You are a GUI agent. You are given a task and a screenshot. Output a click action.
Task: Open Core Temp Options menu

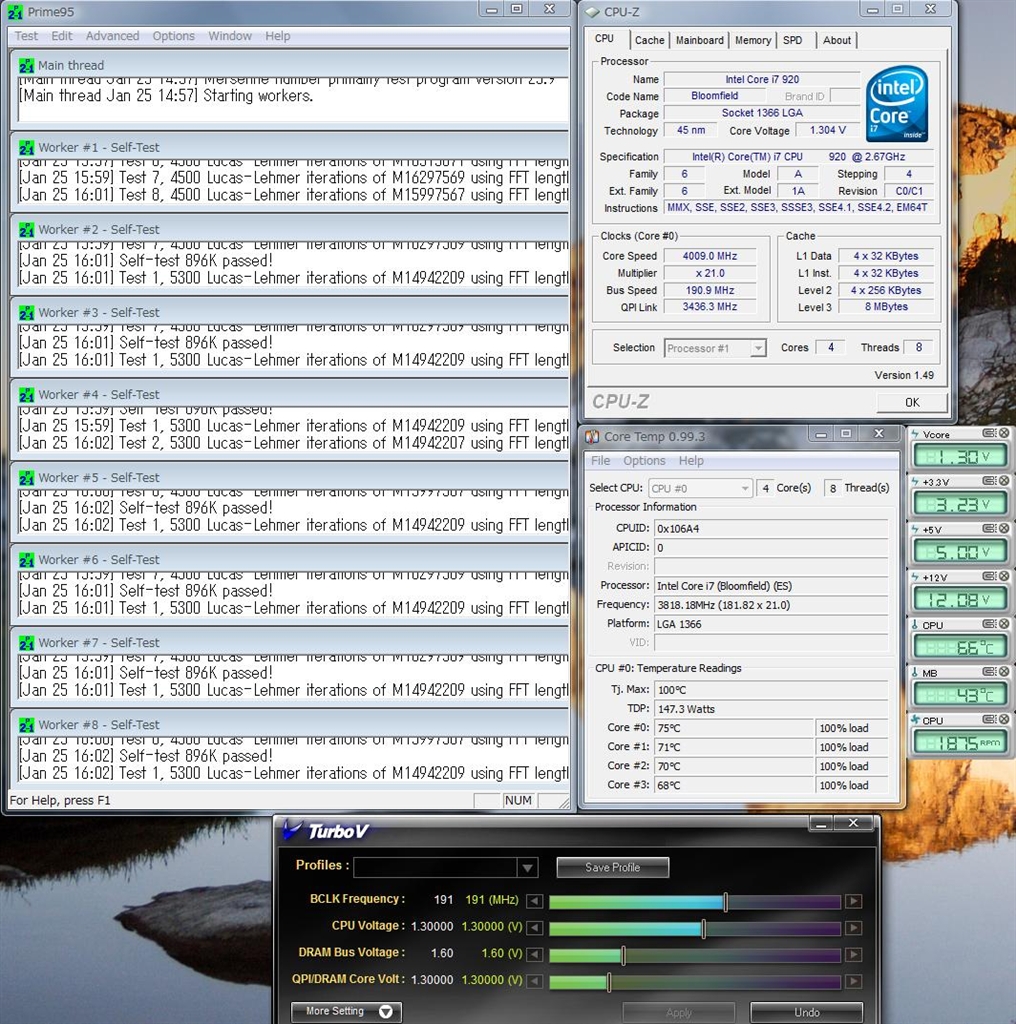(644, 461)
